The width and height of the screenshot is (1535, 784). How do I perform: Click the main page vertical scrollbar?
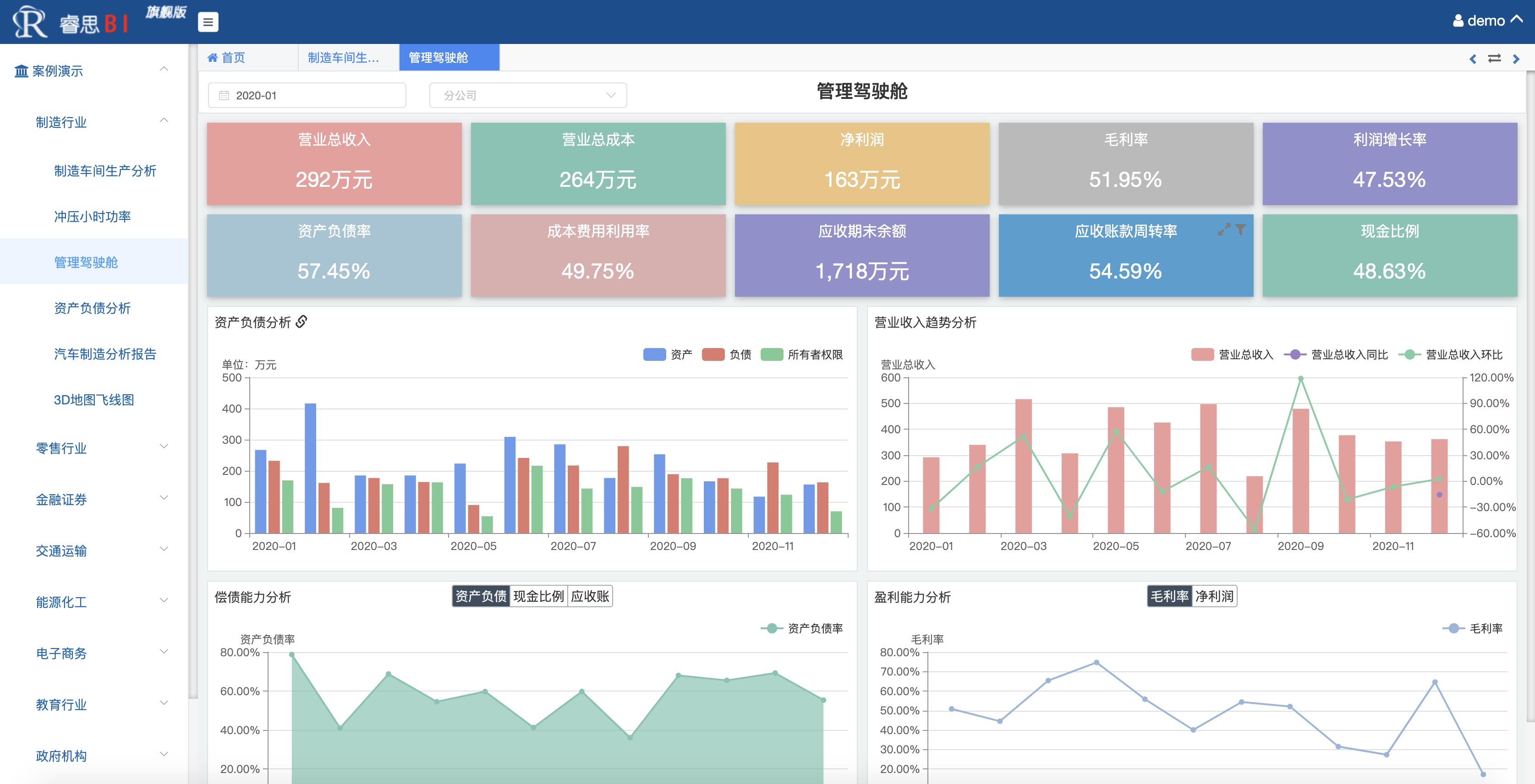coord(1531,396)
